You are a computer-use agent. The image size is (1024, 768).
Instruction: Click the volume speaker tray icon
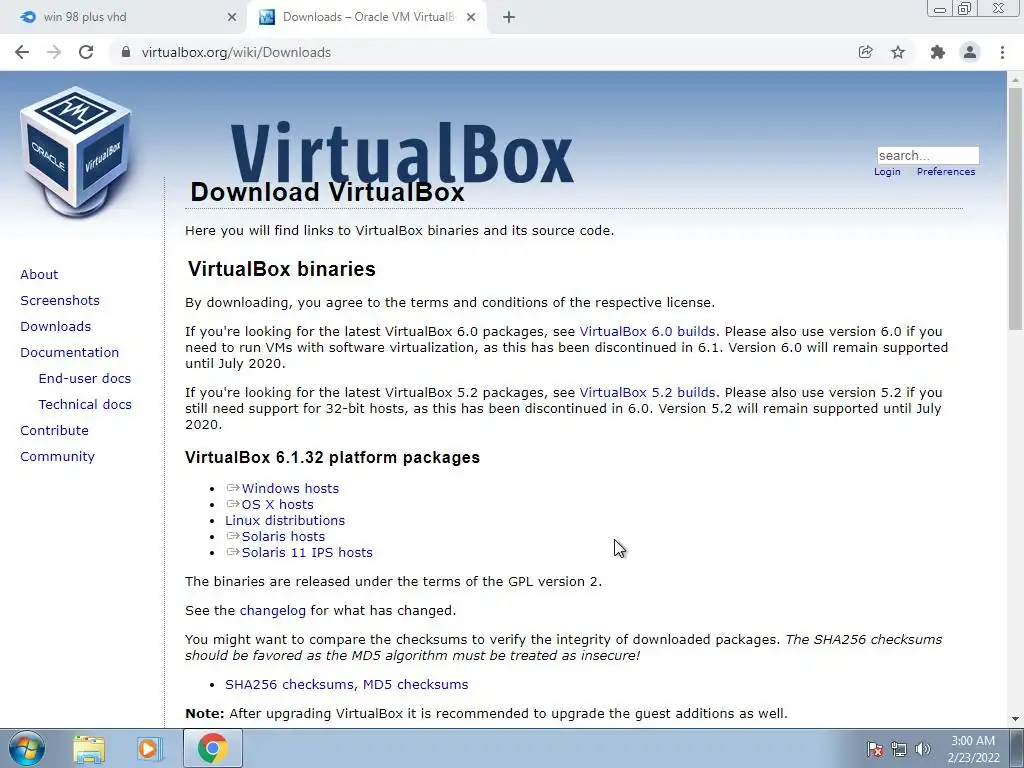tap(923, 749)
